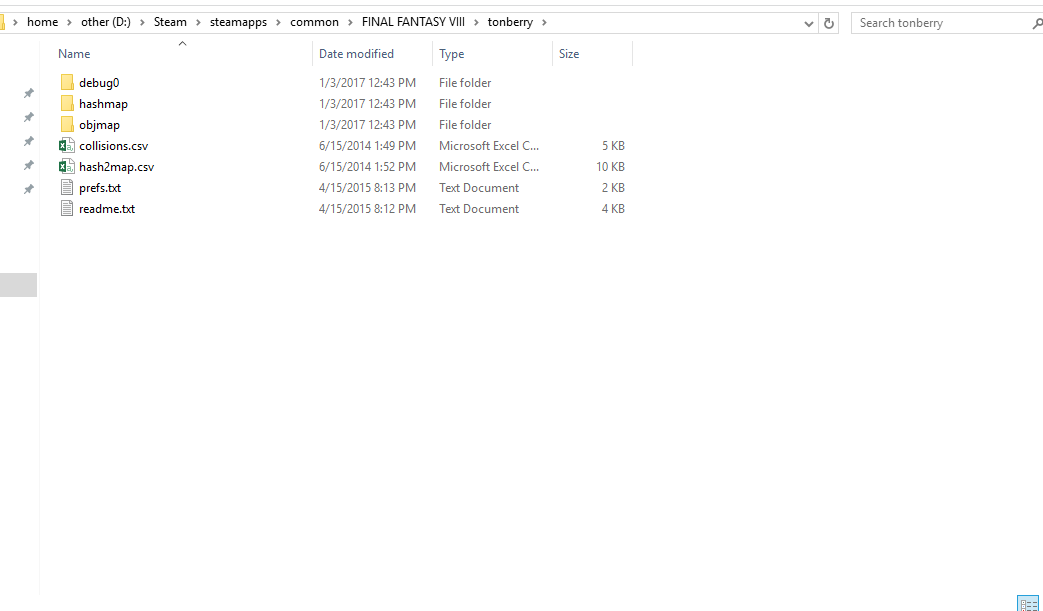The height and width of the screenshot is (611, 1043).
Task: Select the hashmap folder name
Action: tap(103, 104)
